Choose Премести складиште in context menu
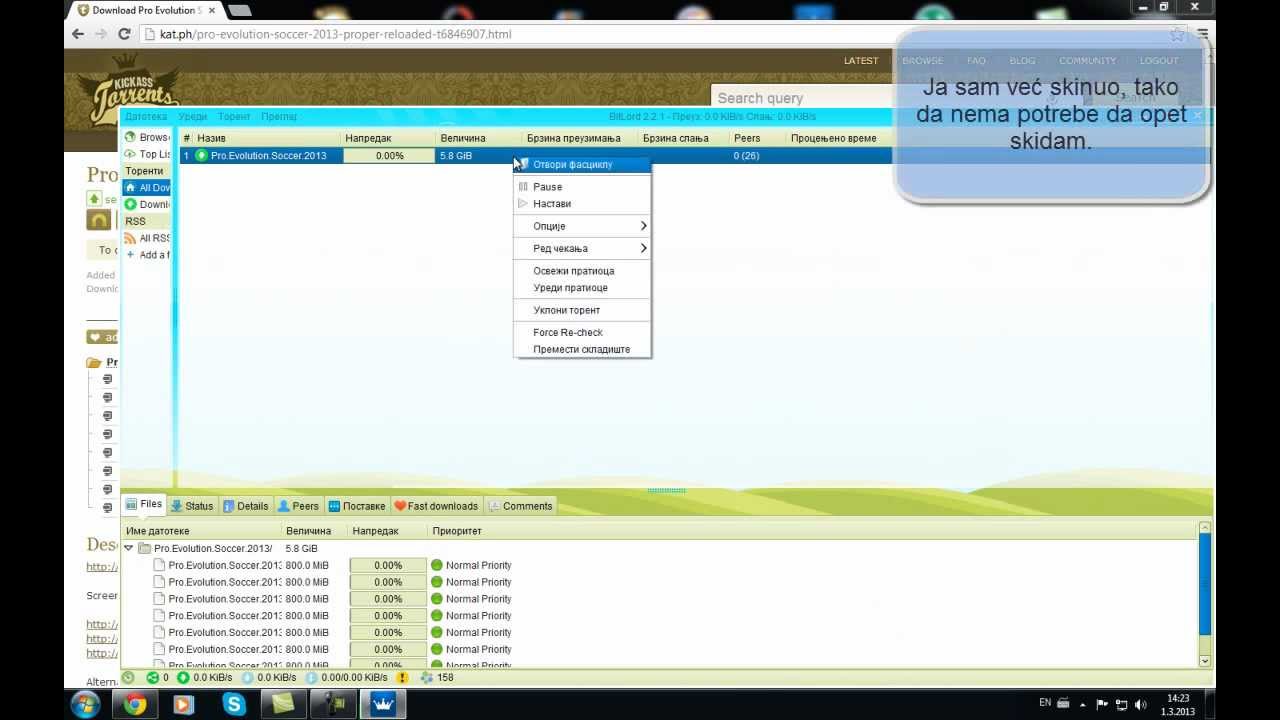 [582, 349]
